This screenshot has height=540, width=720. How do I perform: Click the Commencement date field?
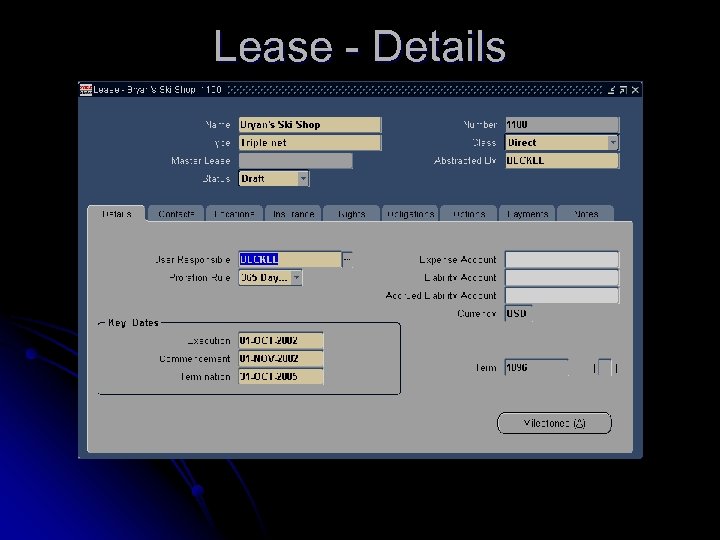(x=281, y=359)
